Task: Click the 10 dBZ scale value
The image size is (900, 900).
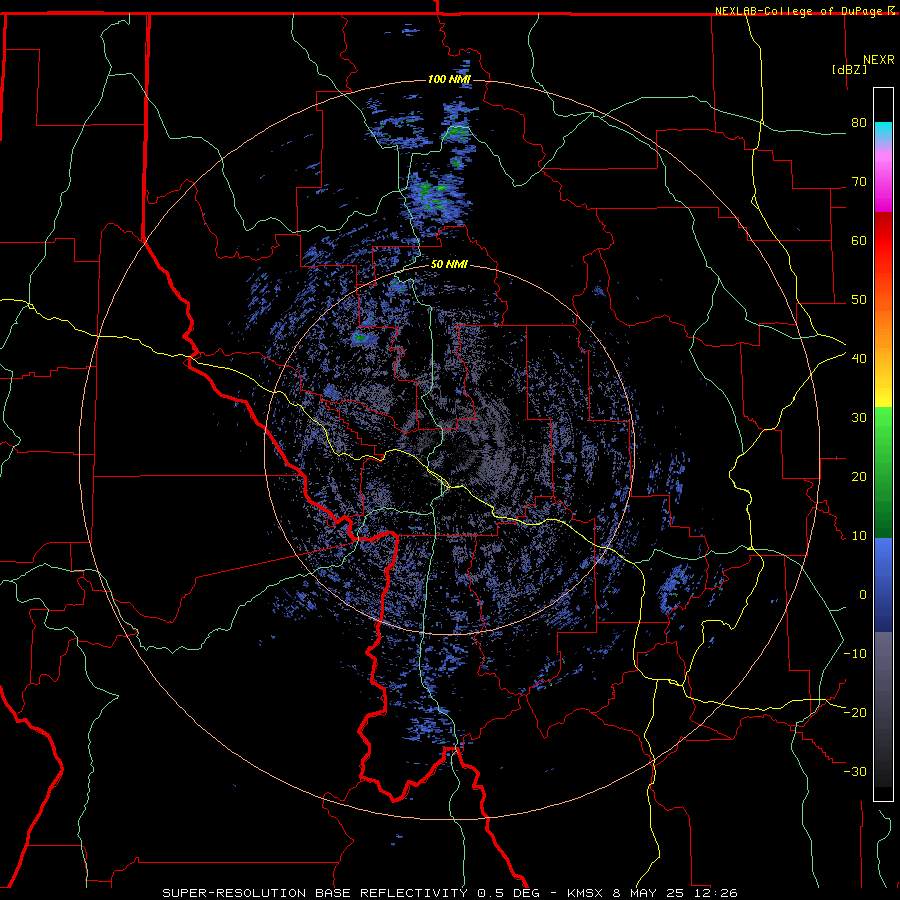Action: (x=859, y=536)
